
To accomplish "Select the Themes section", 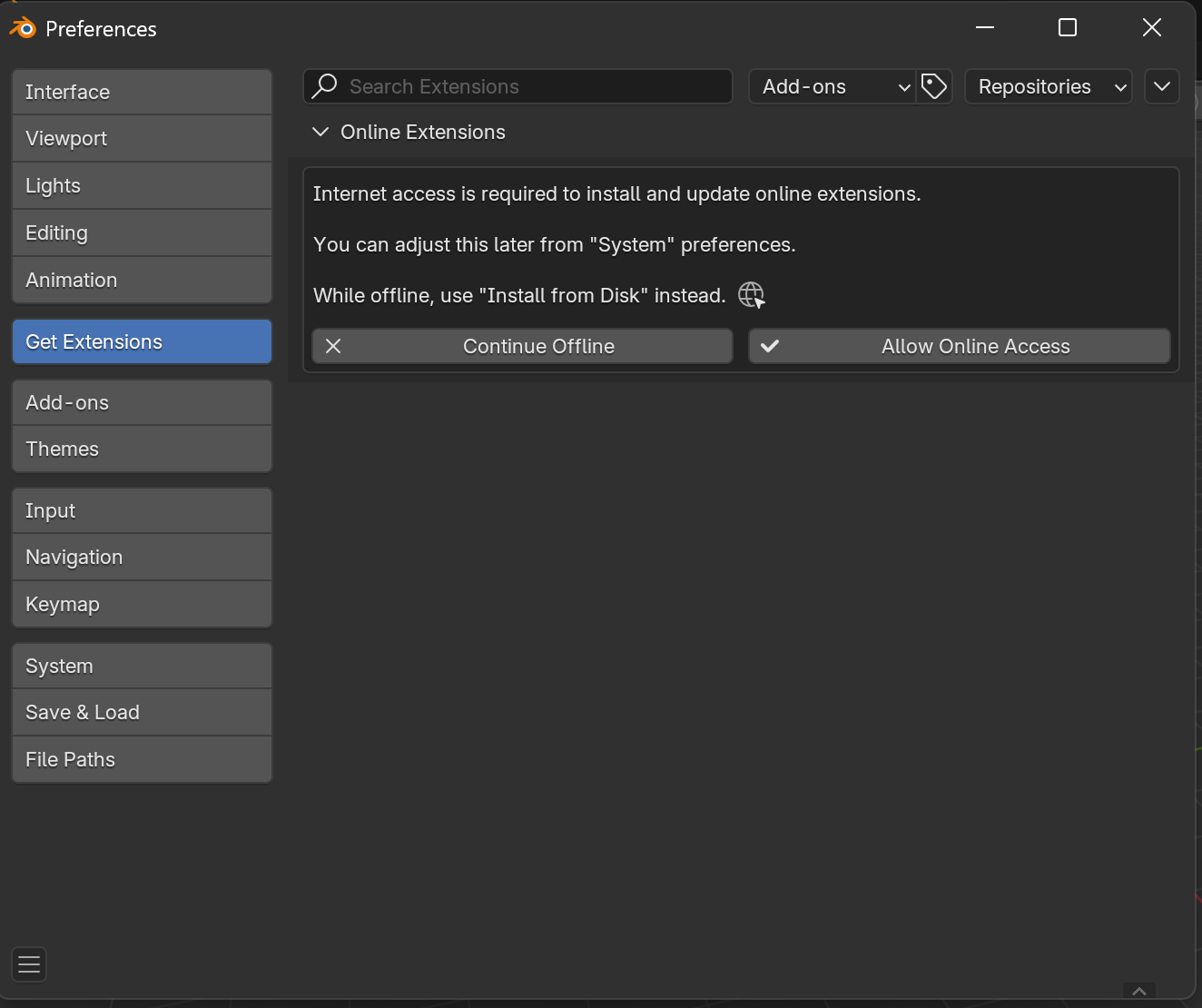I will (142, 449).
